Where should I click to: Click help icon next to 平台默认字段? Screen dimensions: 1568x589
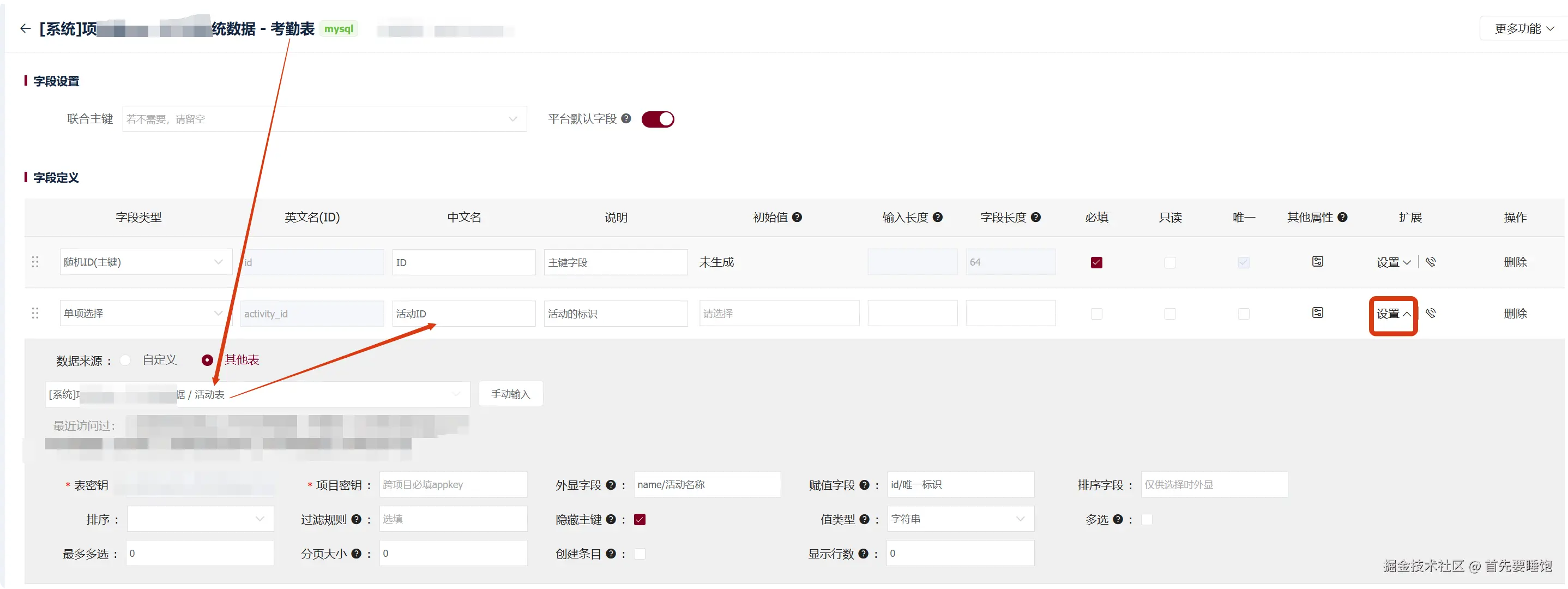pos(626,119)
